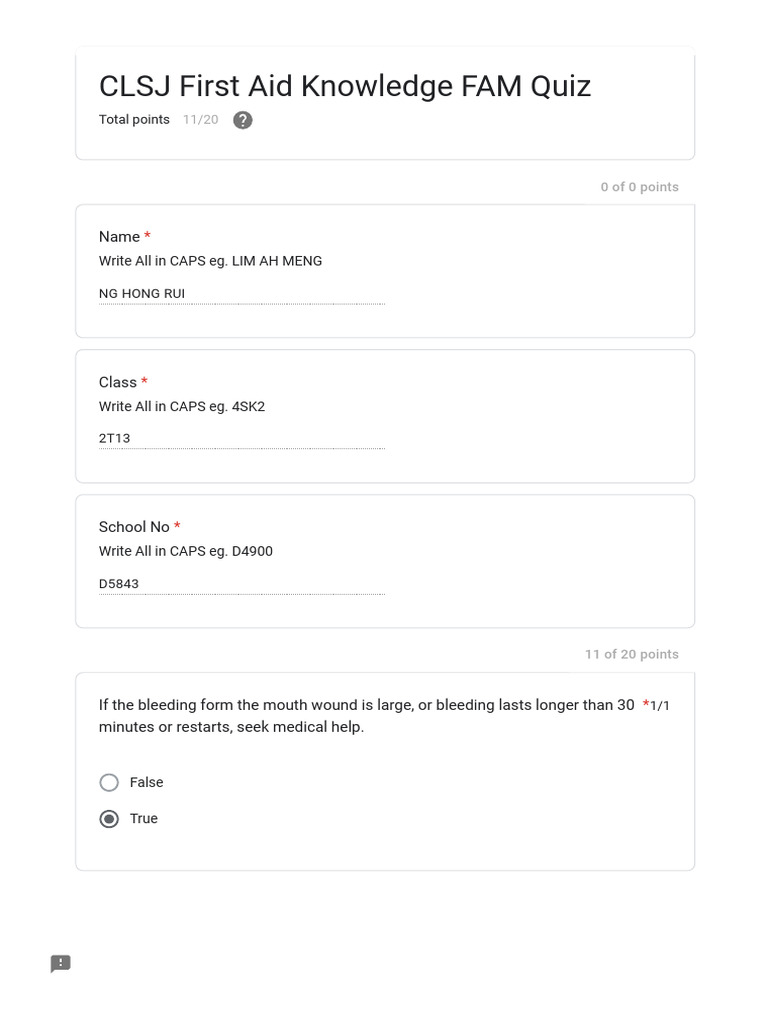Click the "11 of 20 points" section text

pyautogui.click(x=631, y=654)
